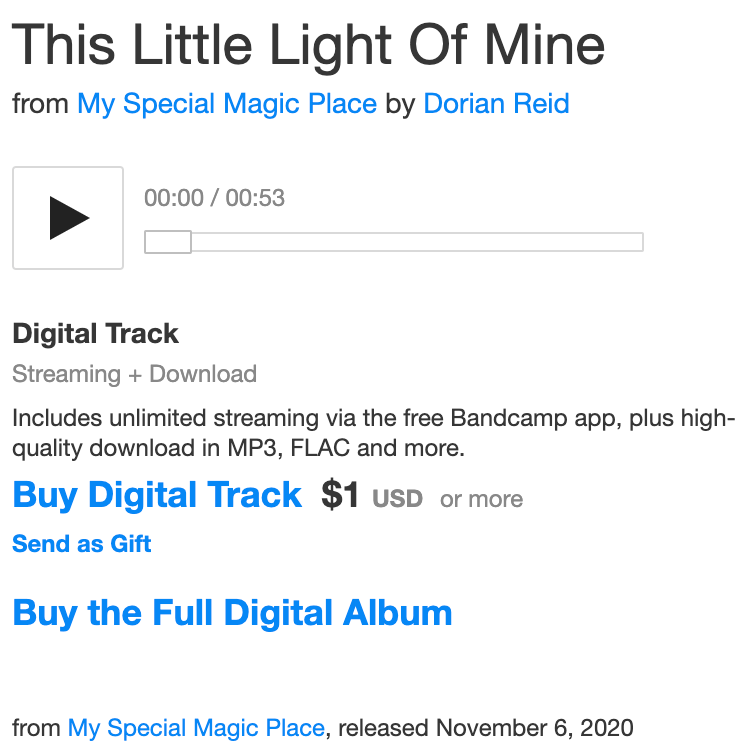Click the middle of the audio progress track
The image size is (752, 752).
[x=394, y=242]
